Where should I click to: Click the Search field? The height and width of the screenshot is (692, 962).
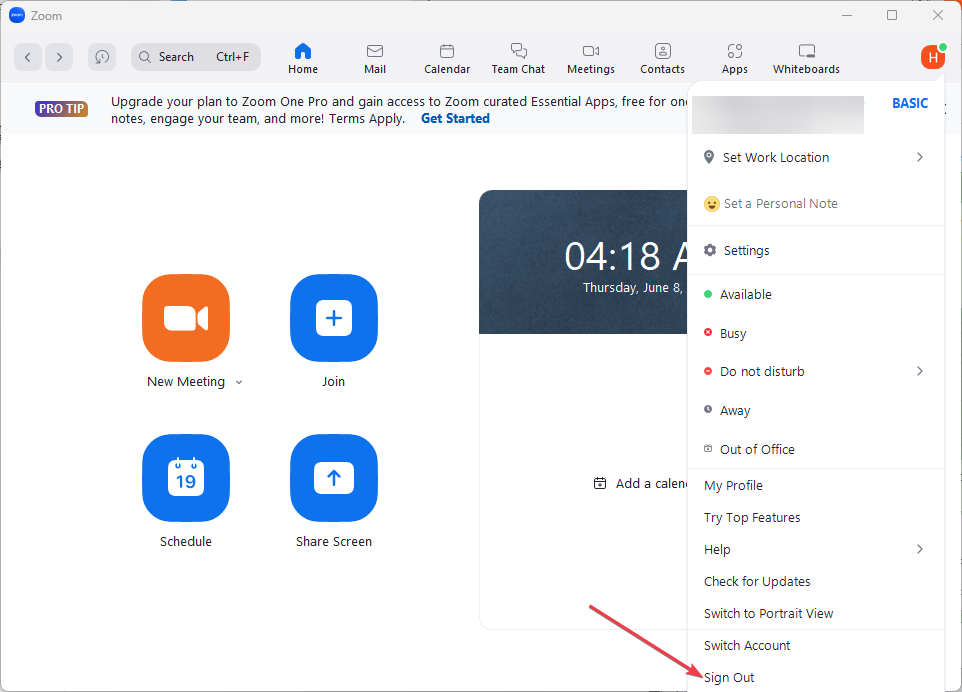tap(196, 57)
